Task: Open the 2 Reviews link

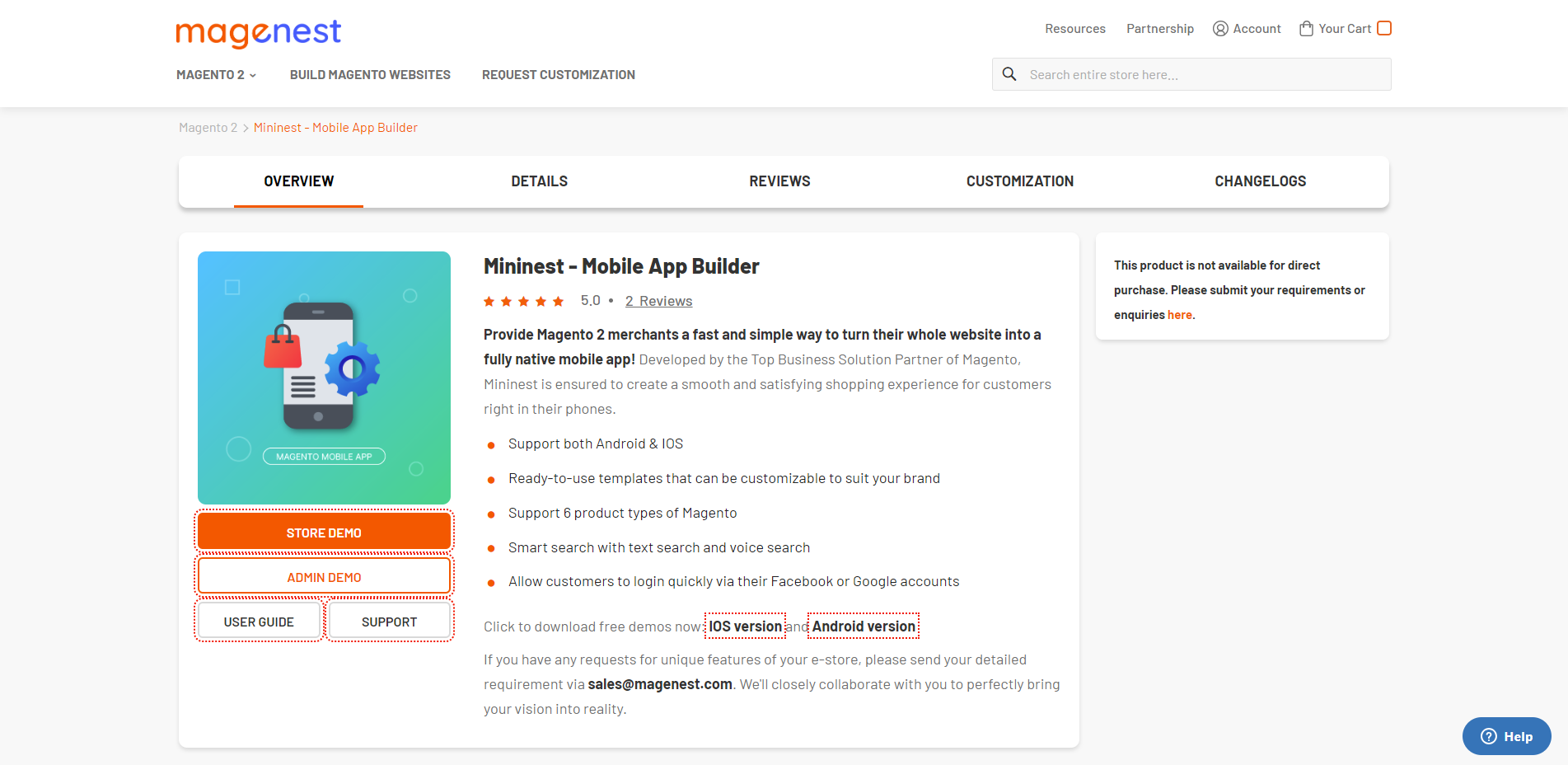Action: click(x=658, y=302)
